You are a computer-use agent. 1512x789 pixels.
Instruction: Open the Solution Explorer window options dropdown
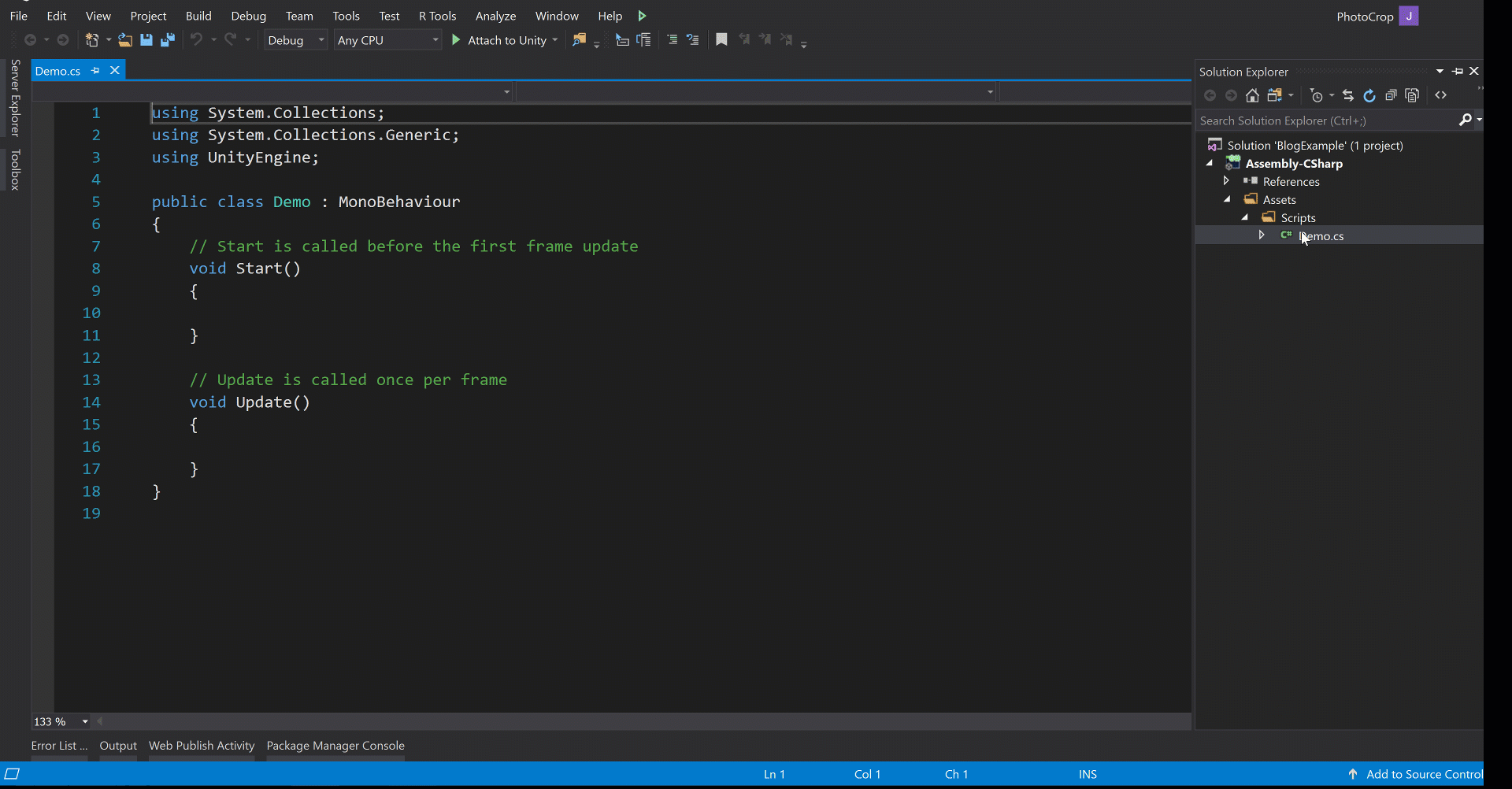1440,71
